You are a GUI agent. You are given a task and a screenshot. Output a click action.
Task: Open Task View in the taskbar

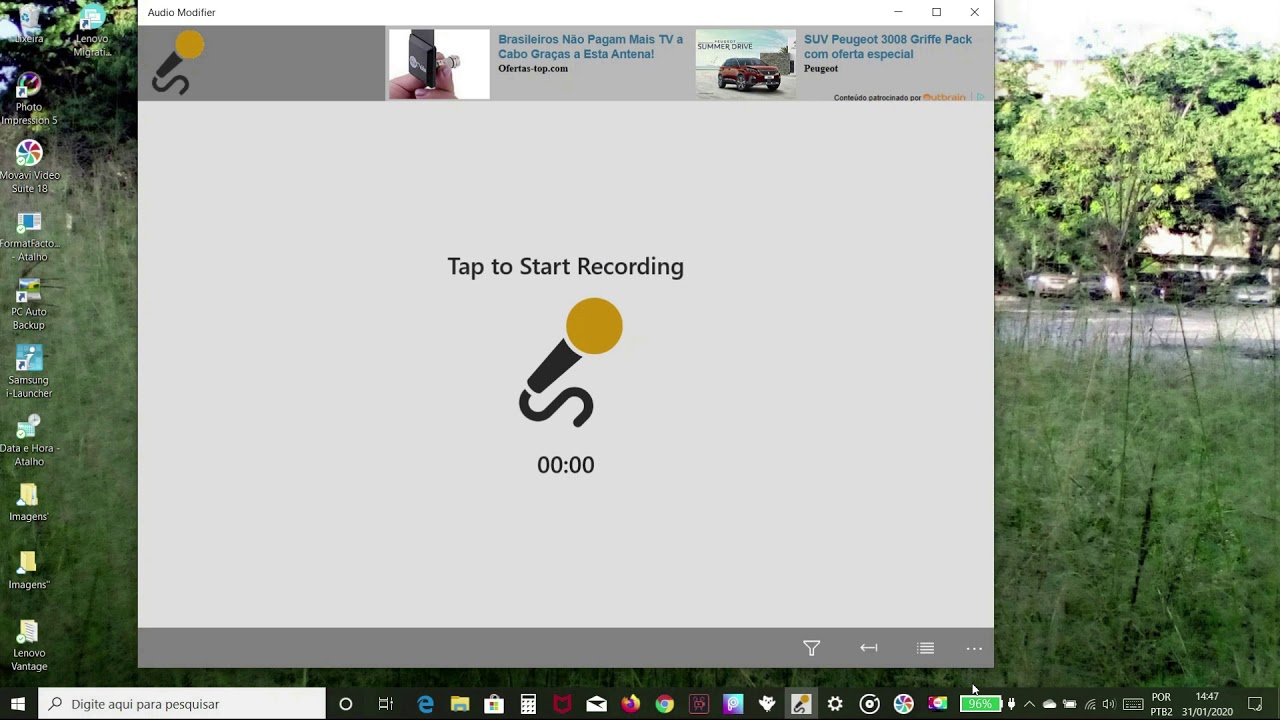(x=386, y=704)
